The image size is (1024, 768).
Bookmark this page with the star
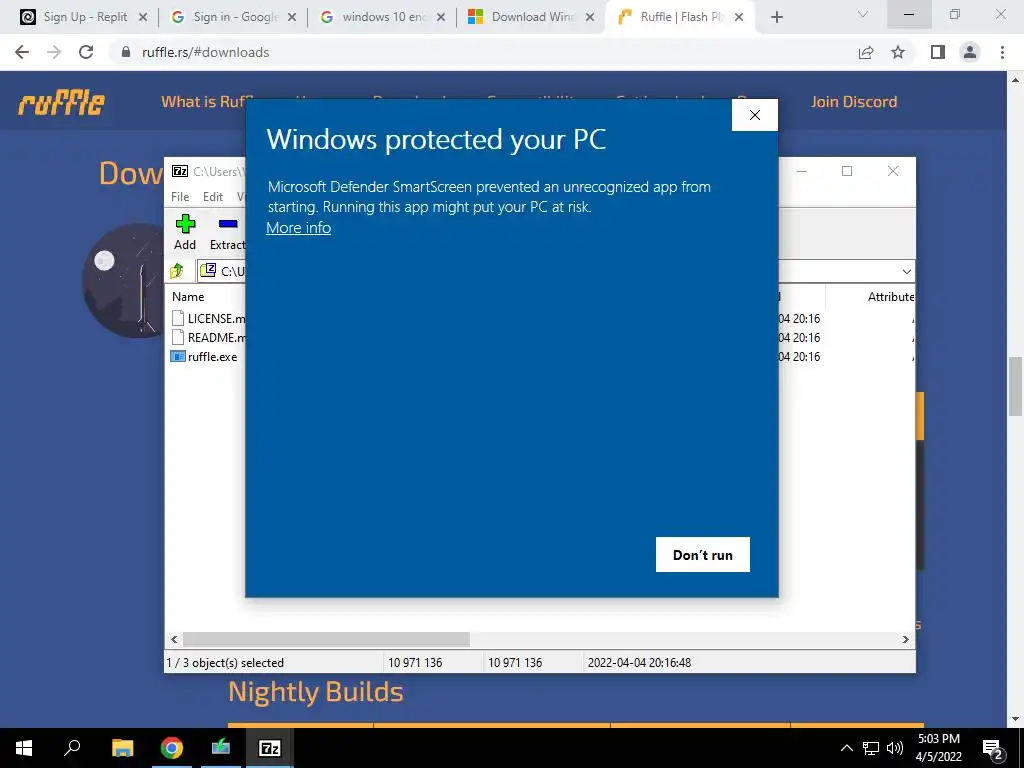click(x=898, y=52)
